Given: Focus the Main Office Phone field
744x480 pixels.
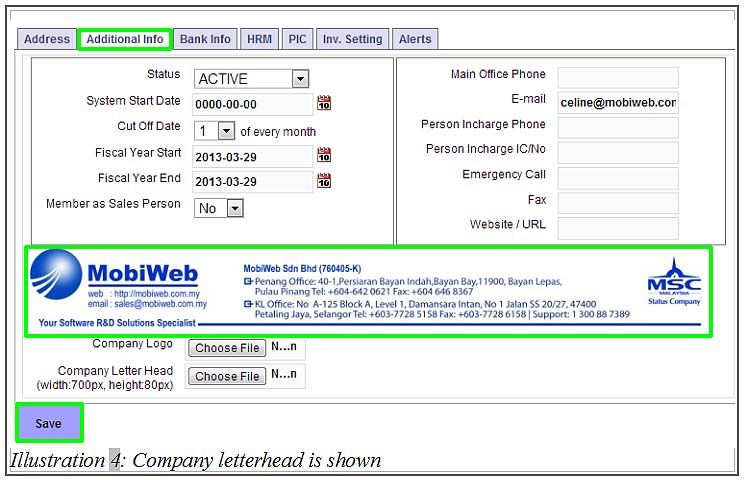Looking at the screenshot, I should 617,77.
